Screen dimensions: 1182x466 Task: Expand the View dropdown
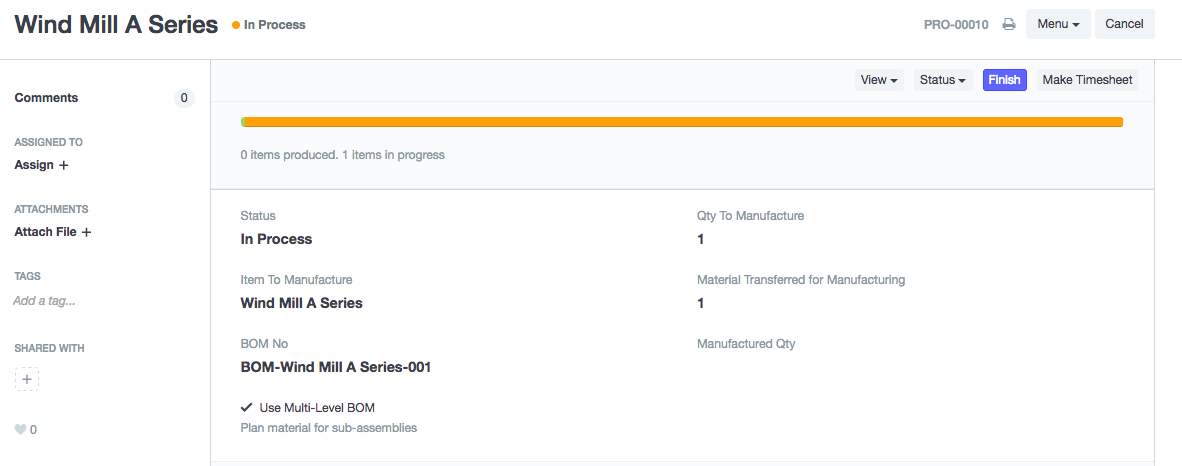880,80
